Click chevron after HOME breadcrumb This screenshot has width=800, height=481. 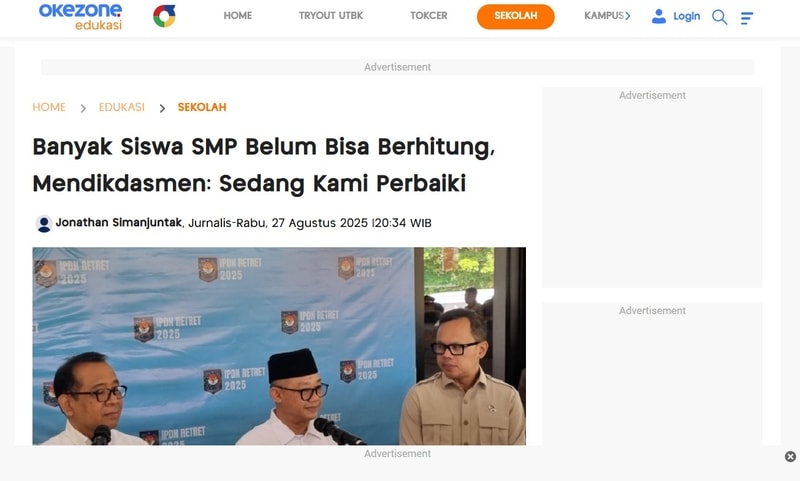(x=83, y=108)
